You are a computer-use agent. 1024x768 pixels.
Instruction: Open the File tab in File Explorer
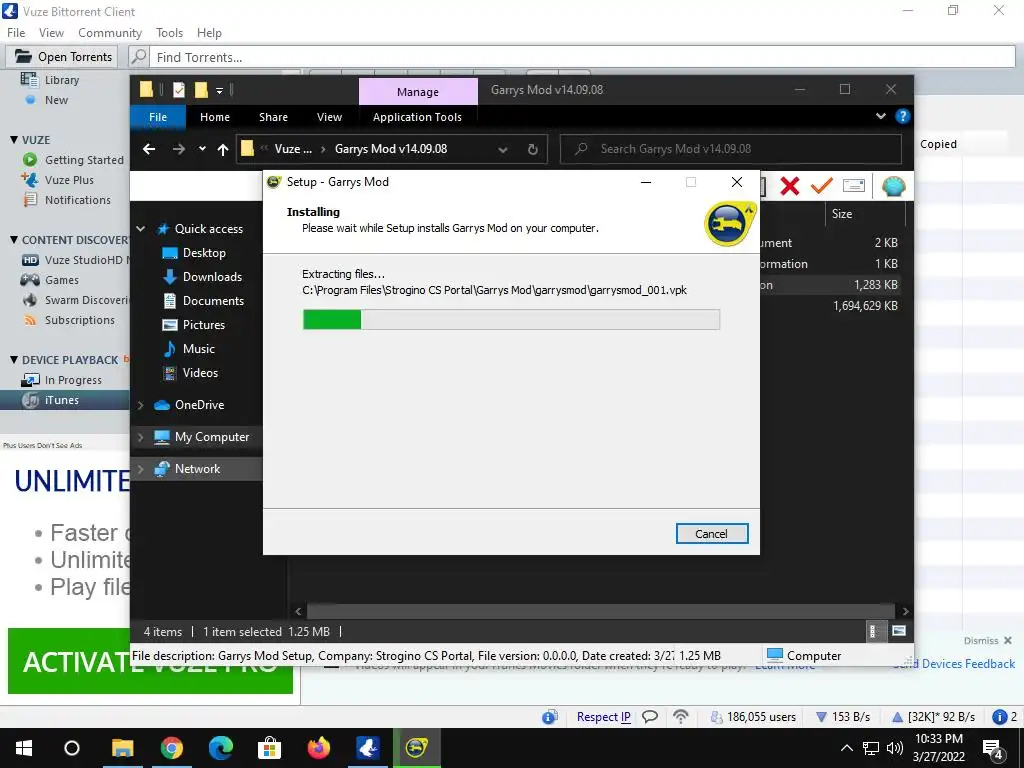[x=158, y=117]
